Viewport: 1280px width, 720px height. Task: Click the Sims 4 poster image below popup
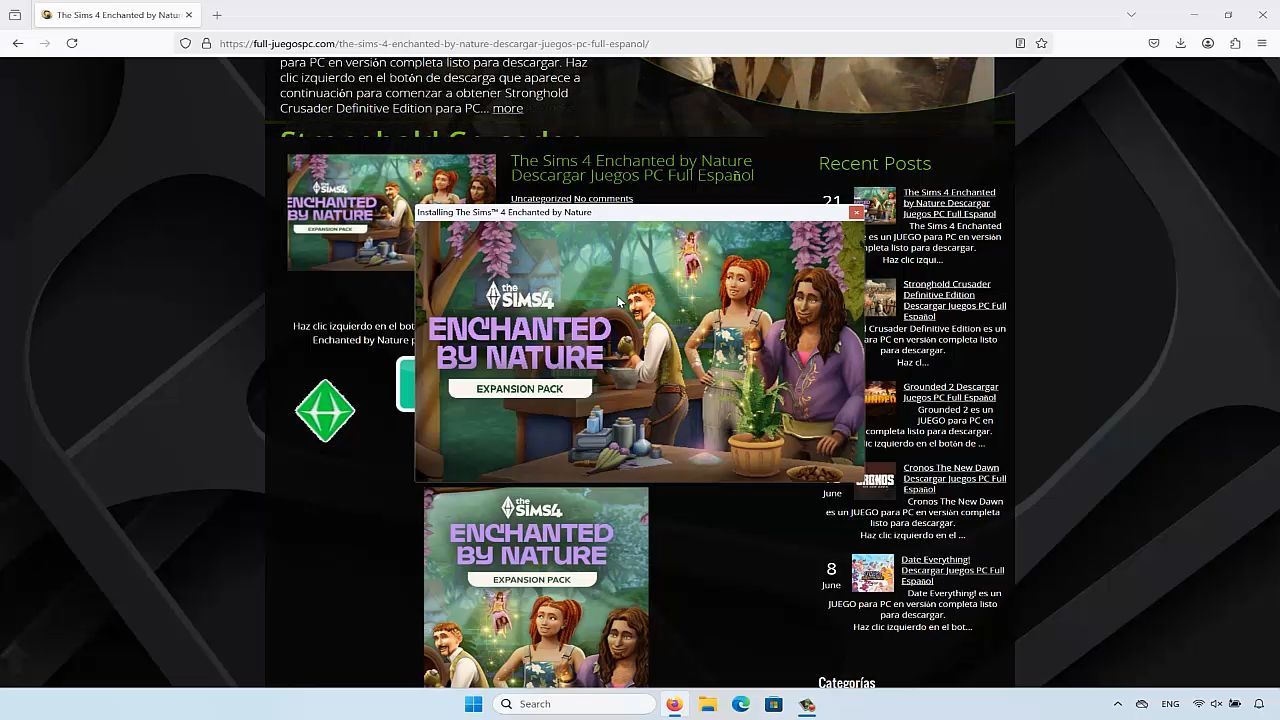[536, 587]
